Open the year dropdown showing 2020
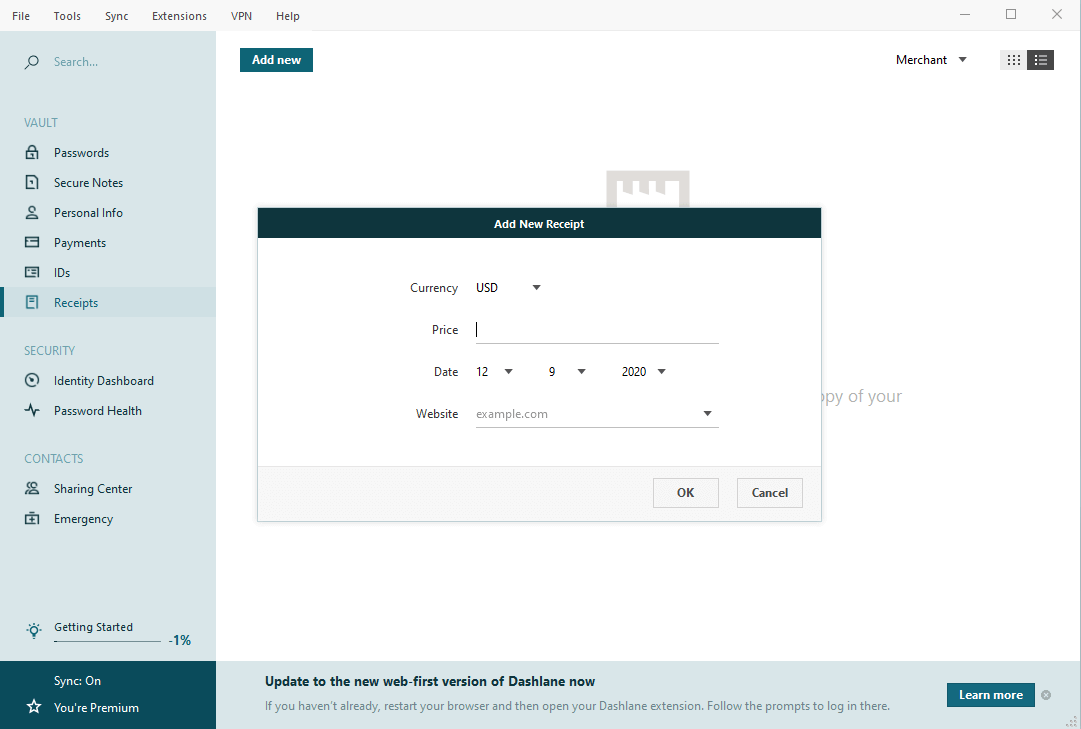This screenshot has width=1081, height=729. point(643,372)
